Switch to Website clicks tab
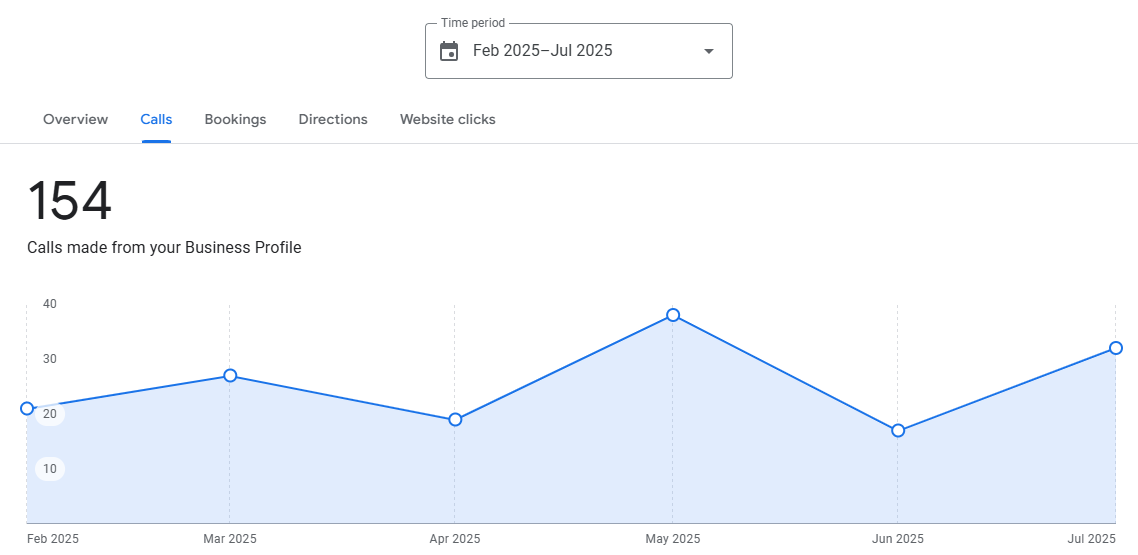Screen dimensions: 1138x555 coord(448,120)
